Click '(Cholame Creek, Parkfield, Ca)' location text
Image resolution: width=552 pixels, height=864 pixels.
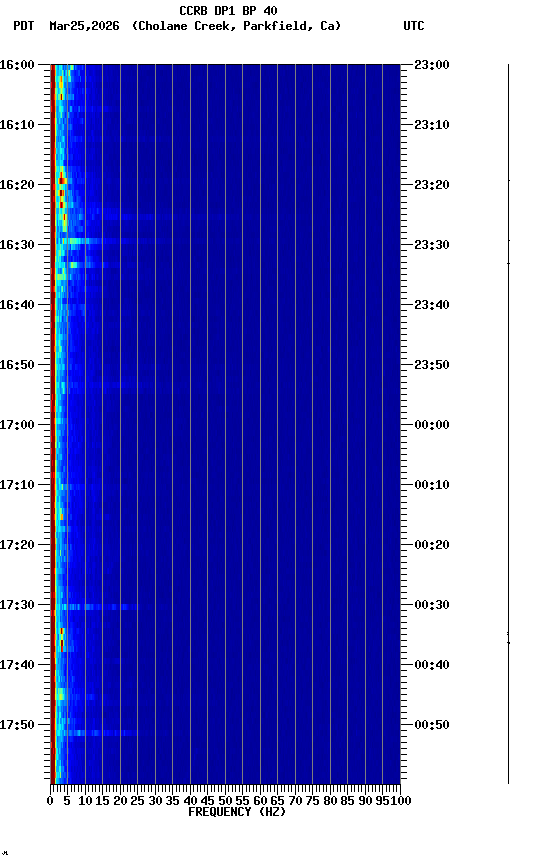[236, 26]
